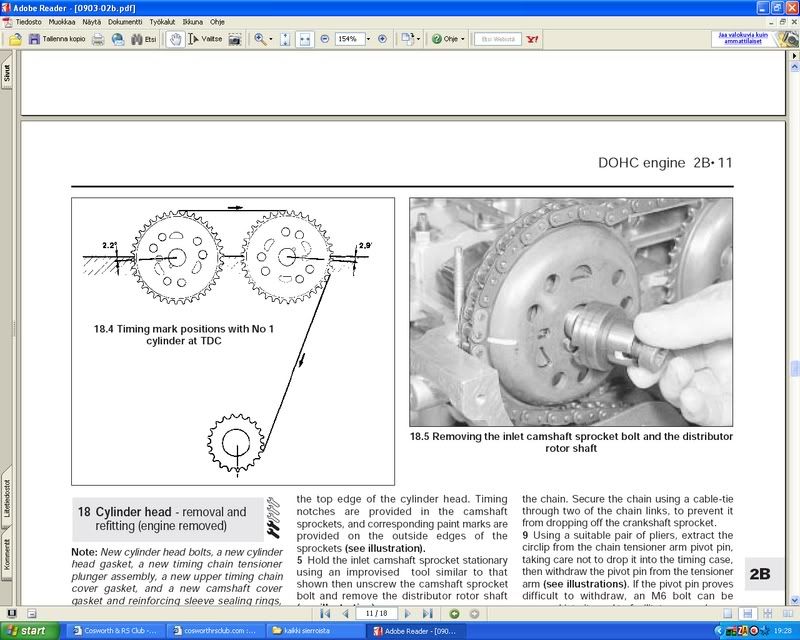Go to the previous page
800x640 pixels.
tap(345, 613)
